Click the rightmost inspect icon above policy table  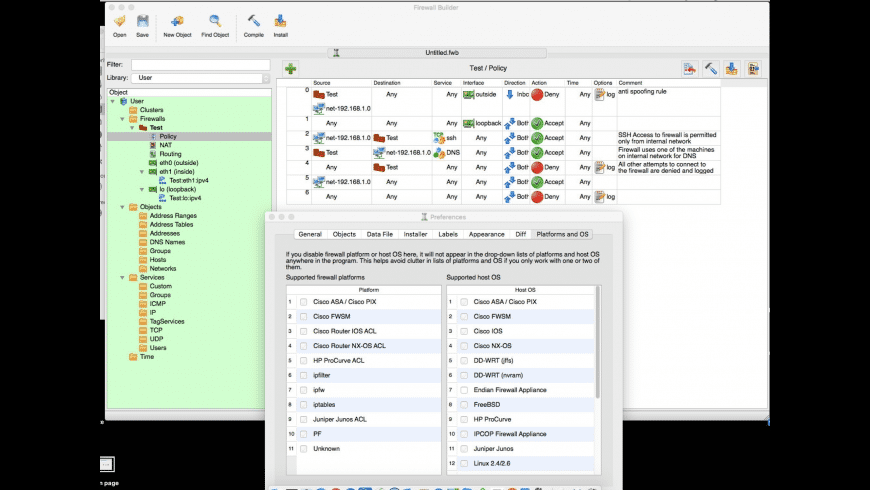[x=753, y=69]
